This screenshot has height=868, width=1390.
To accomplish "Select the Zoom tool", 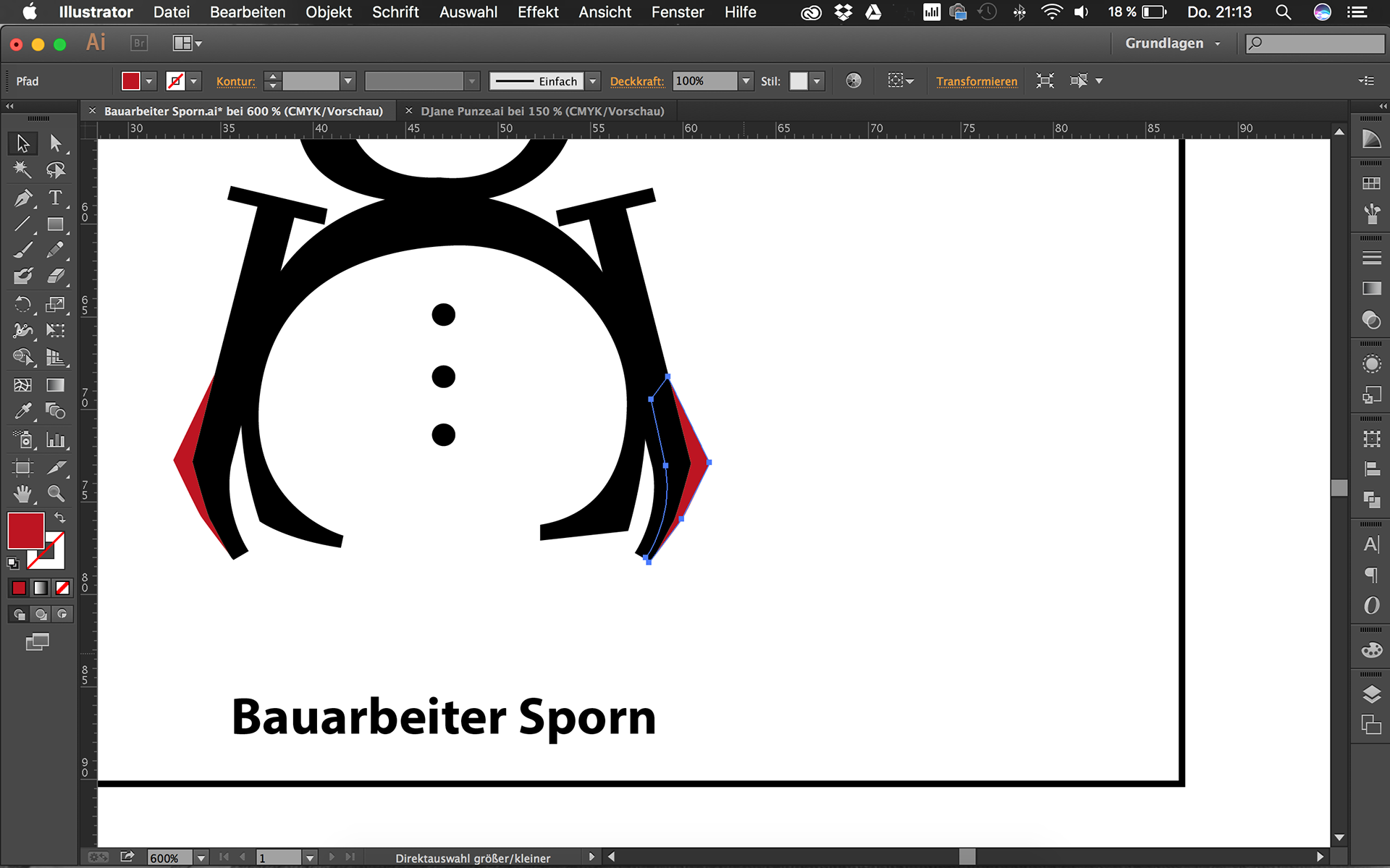I will pos(56,494).
